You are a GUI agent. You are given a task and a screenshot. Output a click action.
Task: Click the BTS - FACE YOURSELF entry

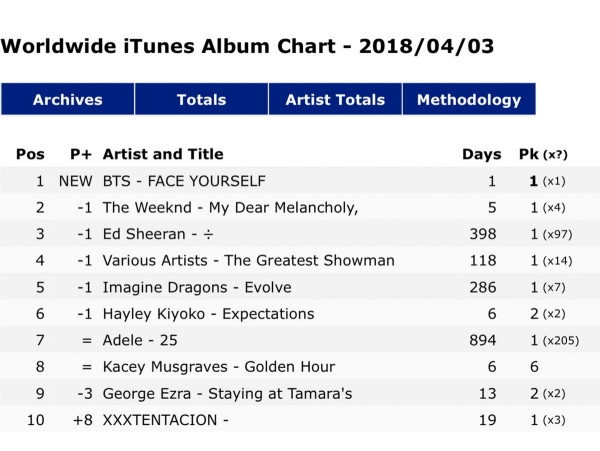[x=184, y=181]
